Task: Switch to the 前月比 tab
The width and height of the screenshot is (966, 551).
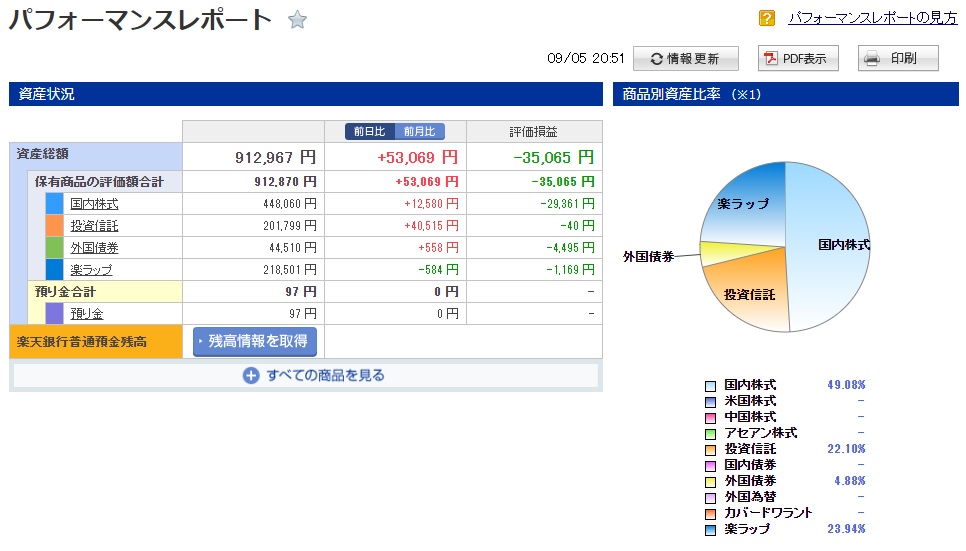Action: (420, 131)
